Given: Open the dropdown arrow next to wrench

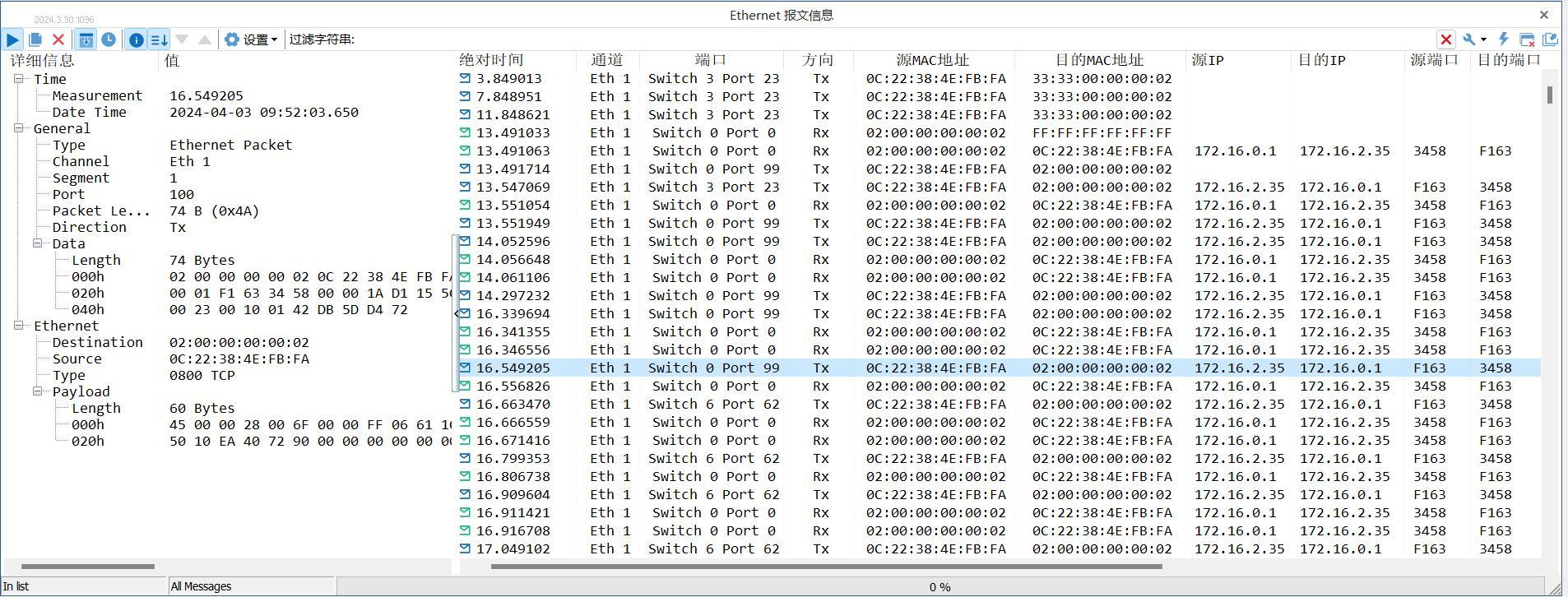Looking at the screenshot, I should pyautogui.click(x=1483, y=39).
